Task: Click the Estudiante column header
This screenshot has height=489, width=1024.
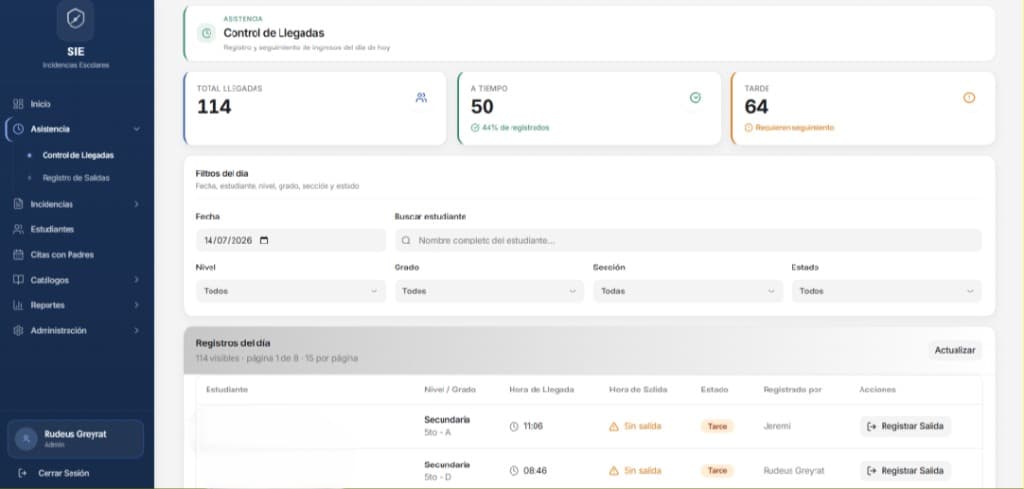Action: (x=227, y=389)
